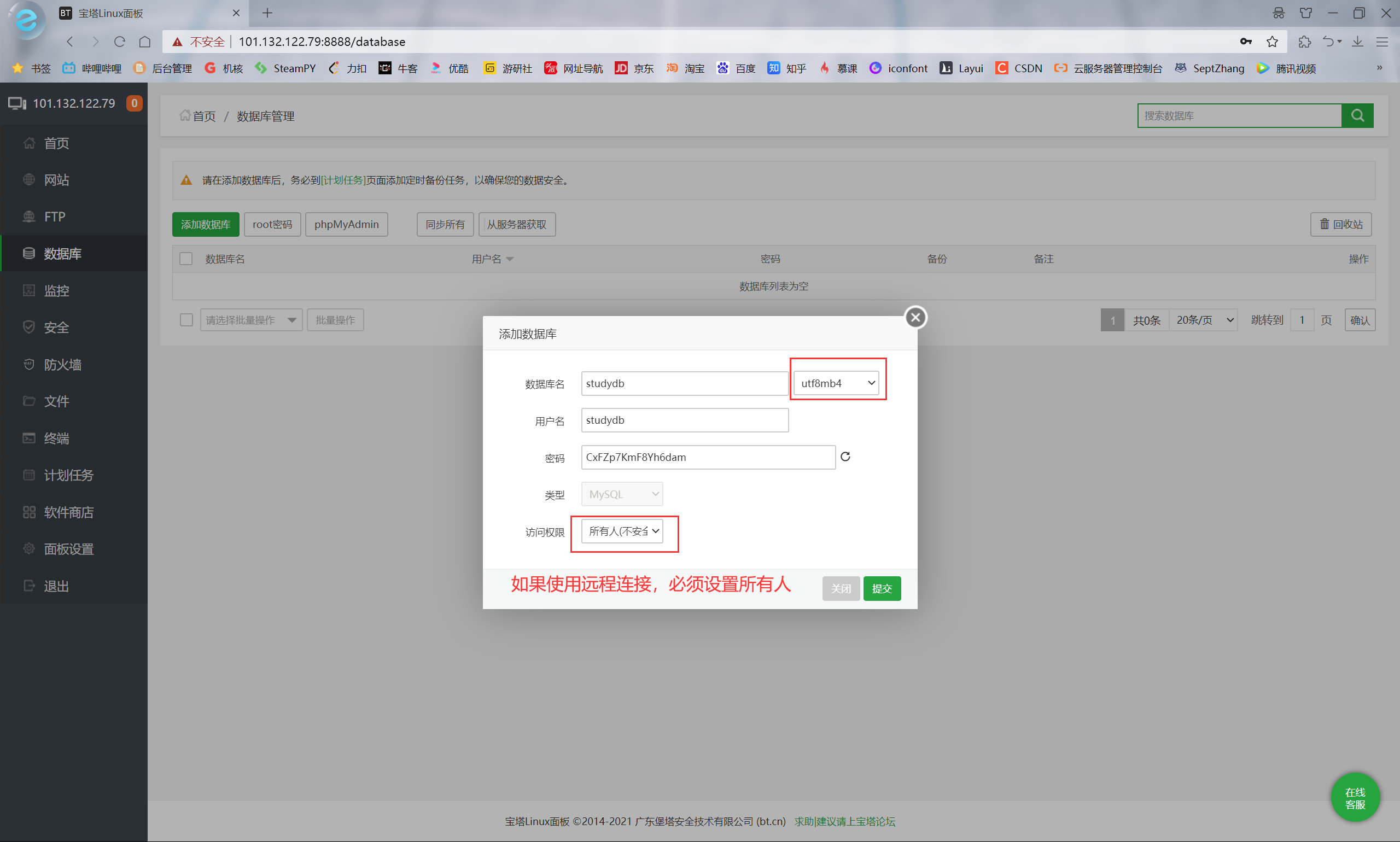Close the Add Database dialog with the X icon

915,317
